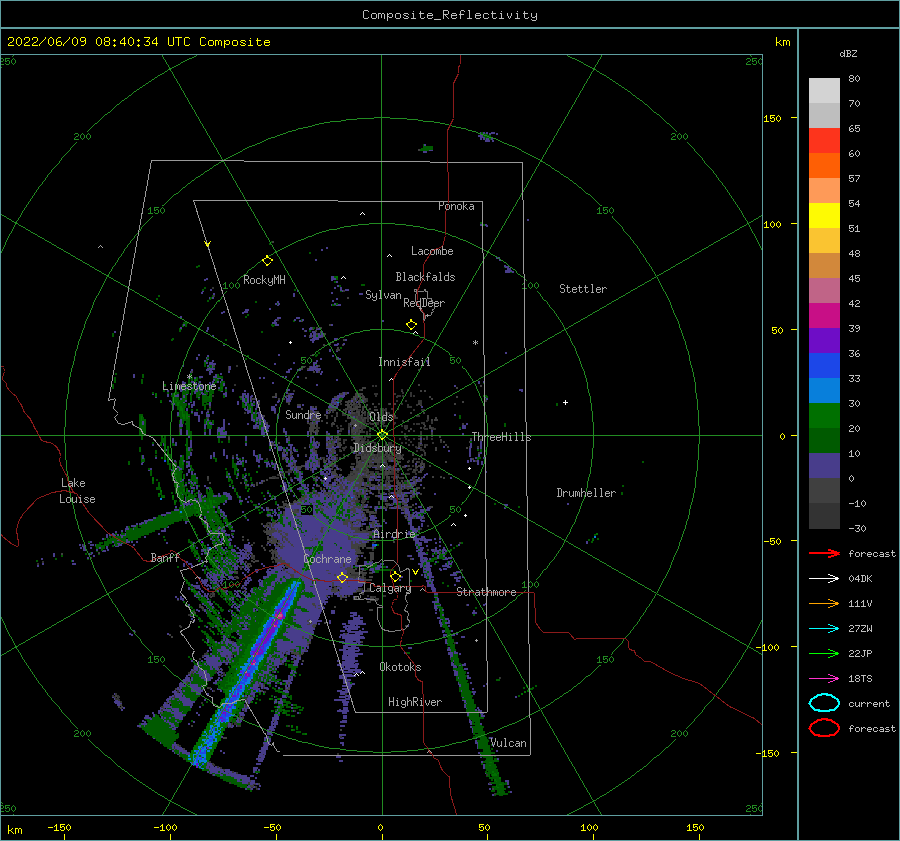This screenshot has height=841, width=900.
Task: Click the magenta 18TS arrow icon
Action: (824, 679)
